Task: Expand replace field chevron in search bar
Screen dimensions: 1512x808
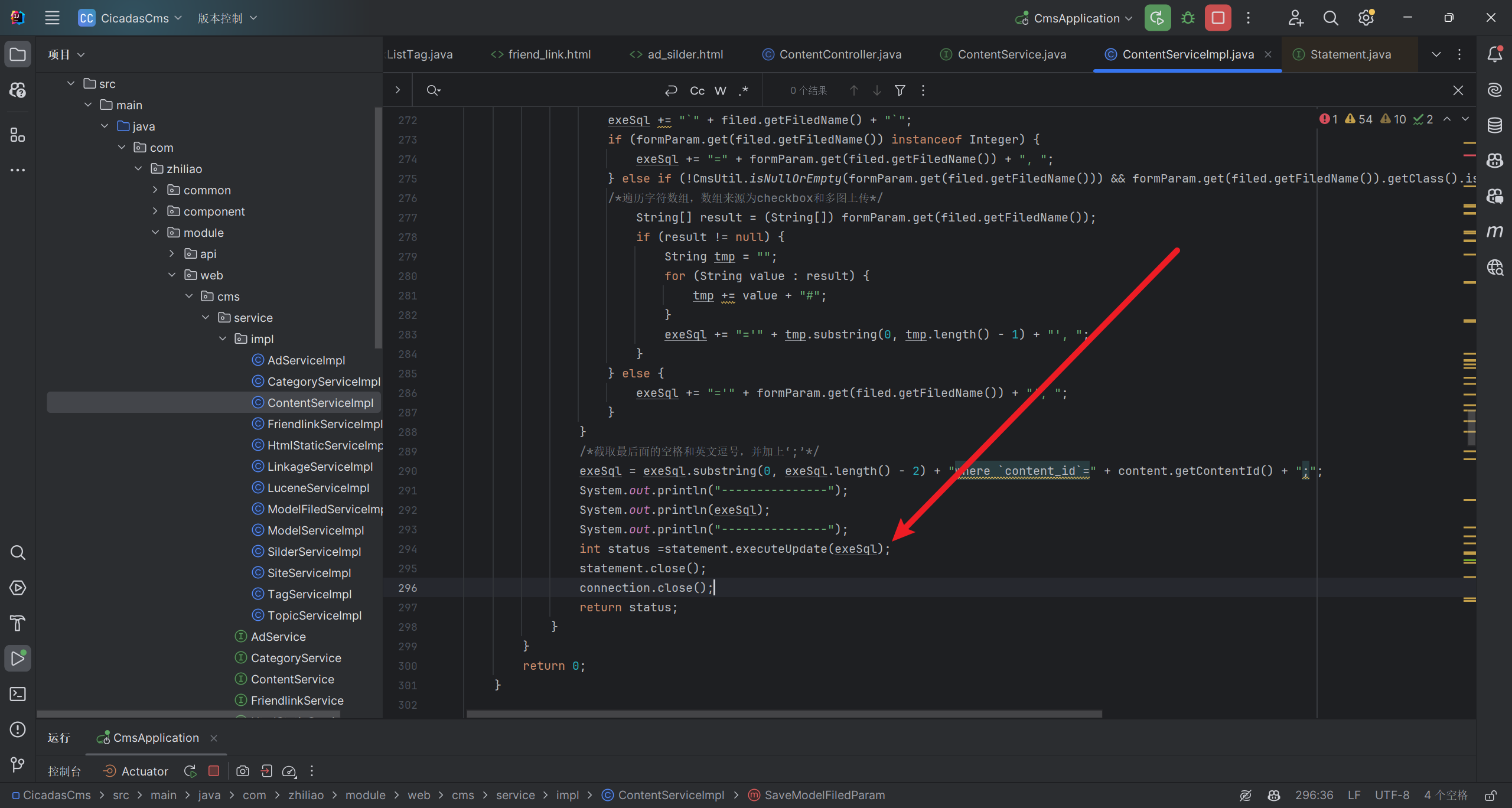Action: pyautogui.click(x=397, y=90)
